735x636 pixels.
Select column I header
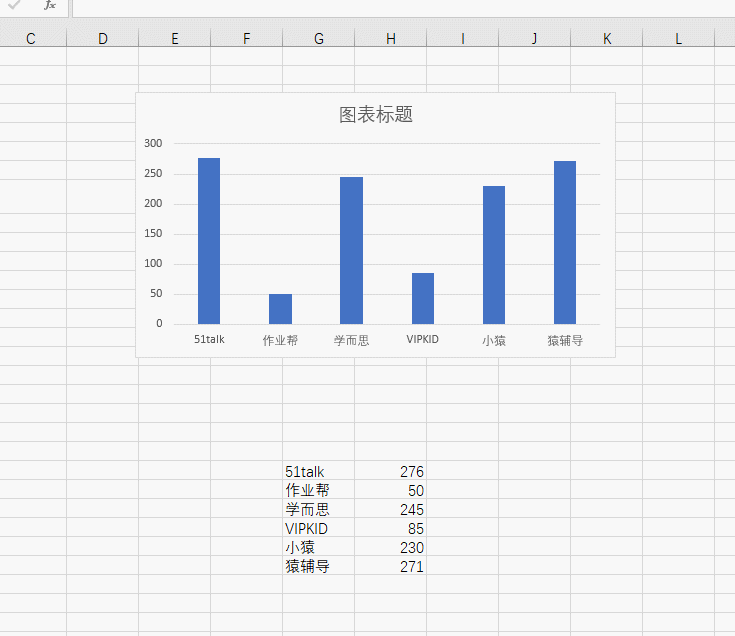(x=463, y=38)
